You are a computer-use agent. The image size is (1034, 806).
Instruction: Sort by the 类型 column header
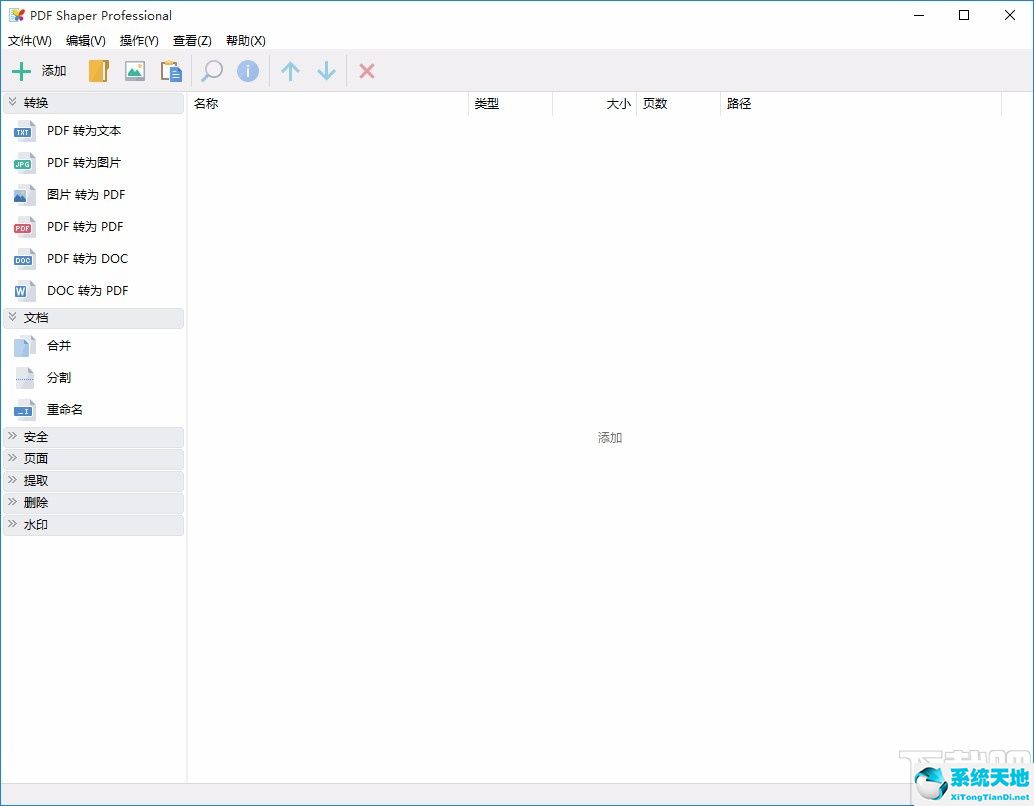coord(510,104)
